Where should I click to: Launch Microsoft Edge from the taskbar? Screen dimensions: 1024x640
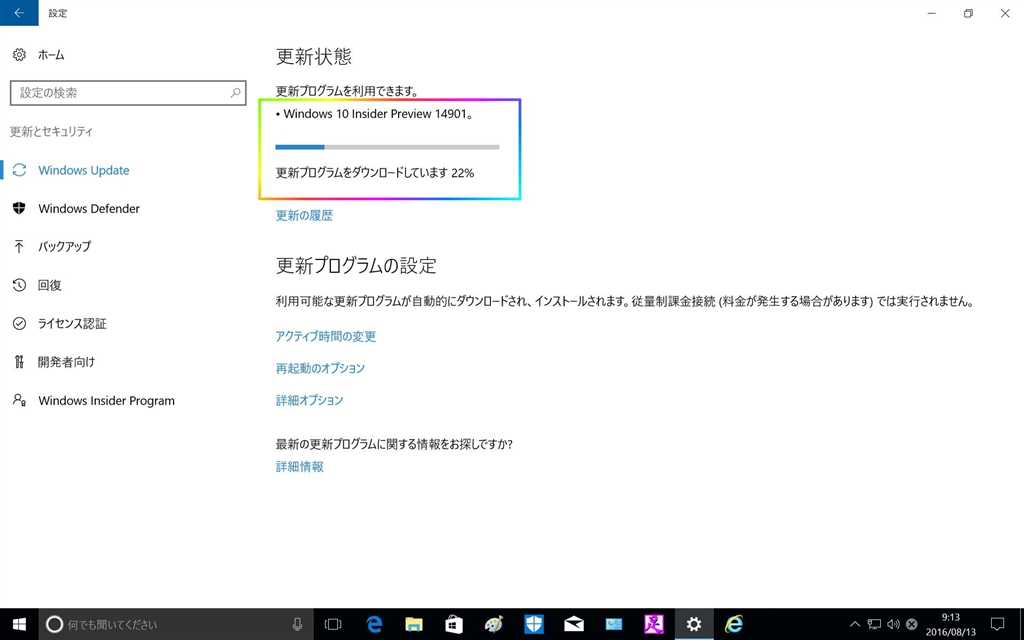[374, 624]
